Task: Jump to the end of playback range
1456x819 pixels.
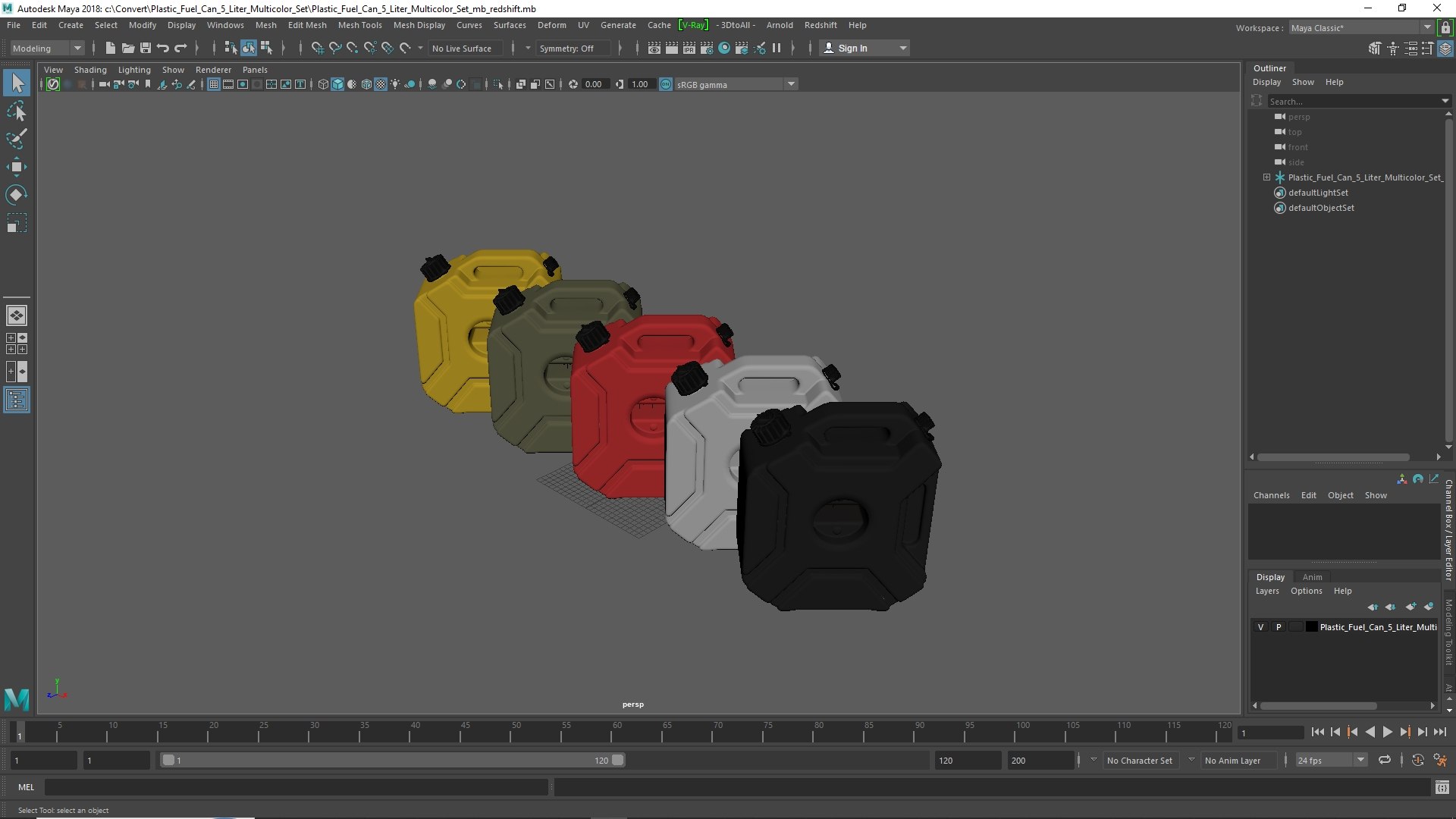Action: coord(1440,733)
